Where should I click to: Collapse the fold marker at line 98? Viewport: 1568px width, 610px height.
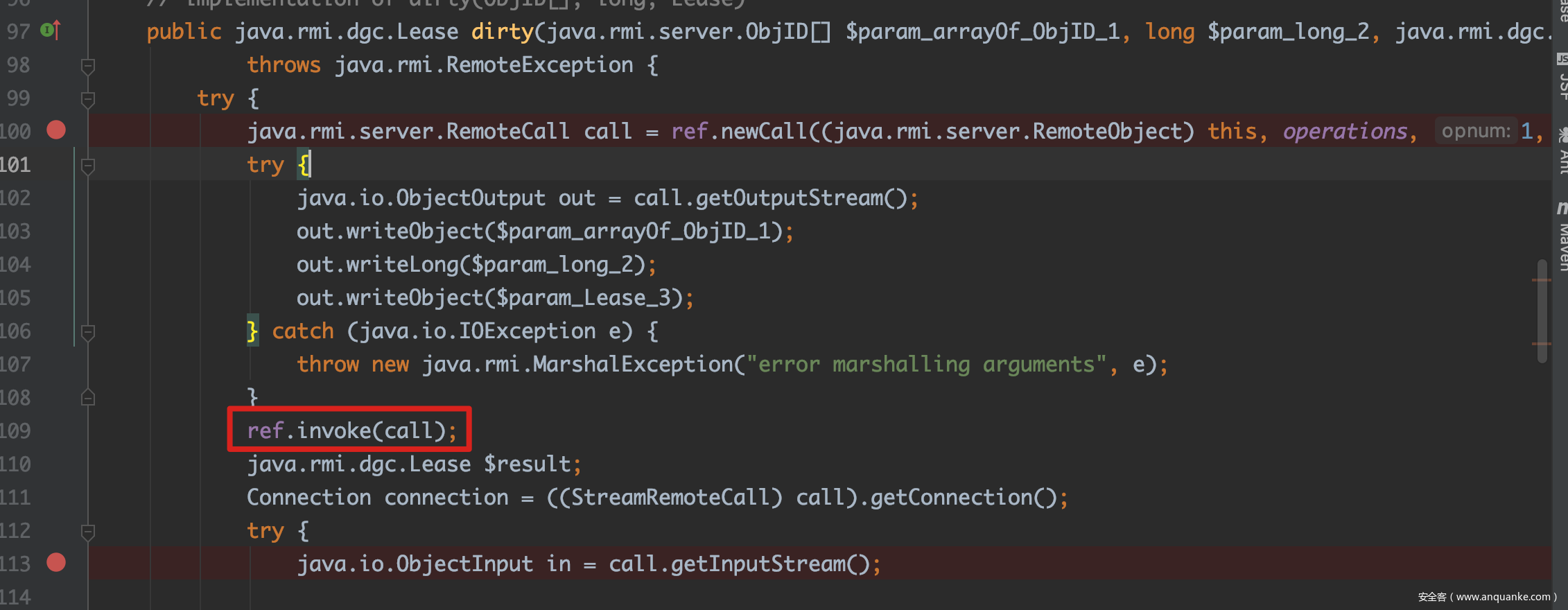pyautogui.click(x=88, y=67)
